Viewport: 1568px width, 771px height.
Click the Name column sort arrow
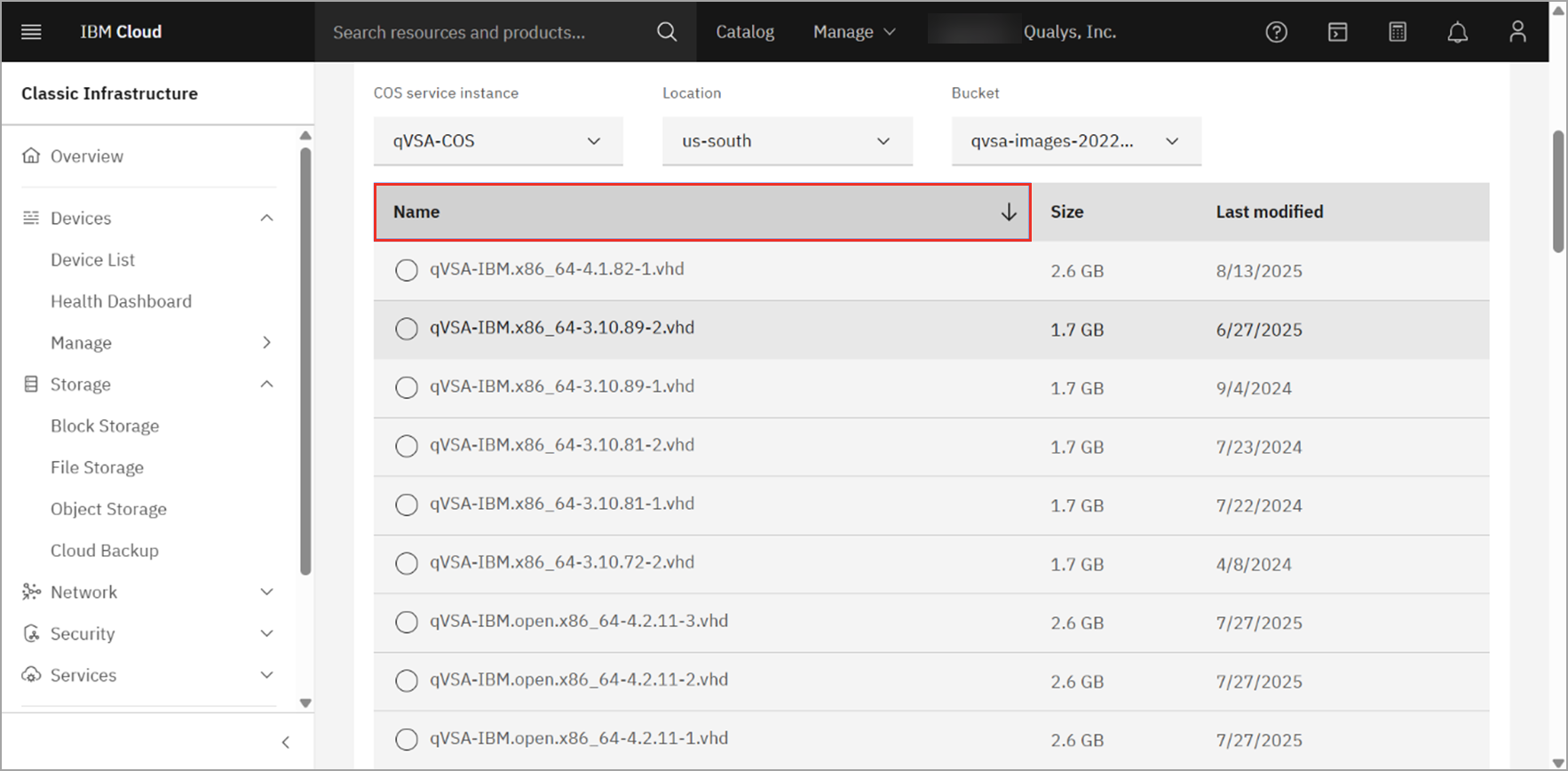[x=1009, y=212]
